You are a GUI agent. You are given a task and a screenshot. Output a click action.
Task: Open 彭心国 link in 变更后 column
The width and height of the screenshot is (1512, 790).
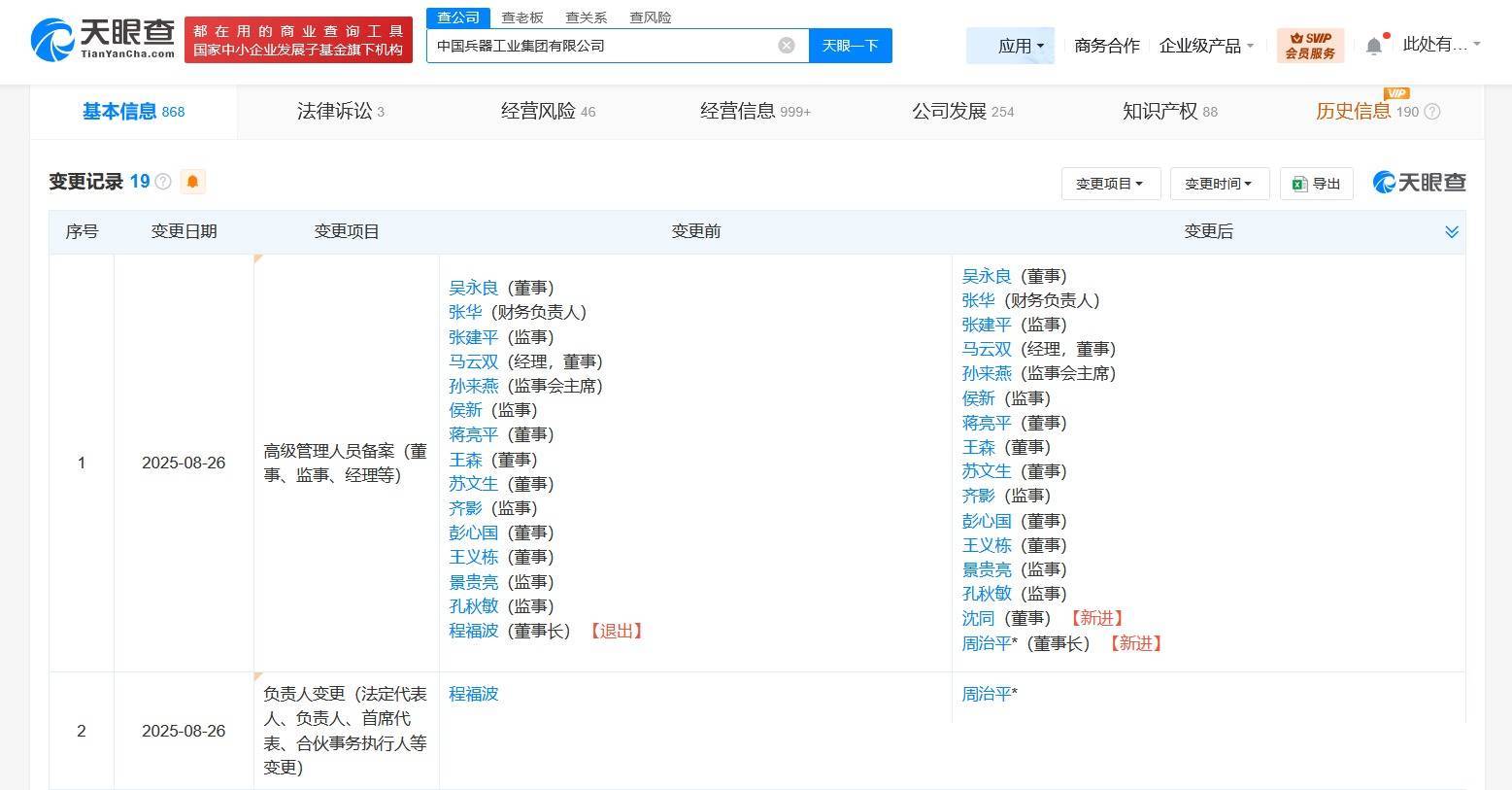click(x=987, y=521)
